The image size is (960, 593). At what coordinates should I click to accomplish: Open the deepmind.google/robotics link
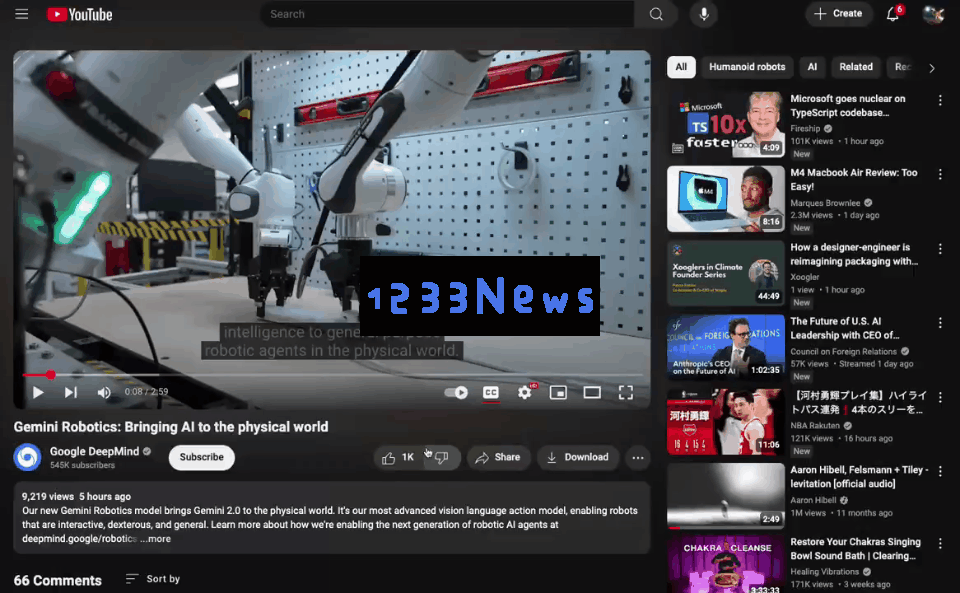click(80, 539)
